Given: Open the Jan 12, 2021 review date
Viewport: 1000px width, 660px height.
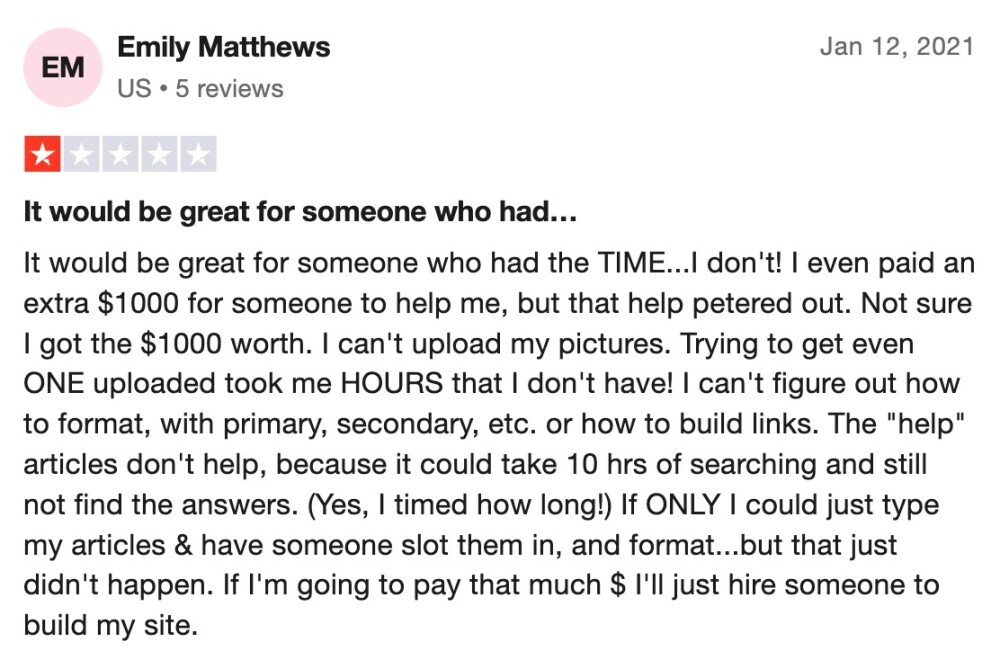Looking at the screenshot, I should (x=897, y=47).
